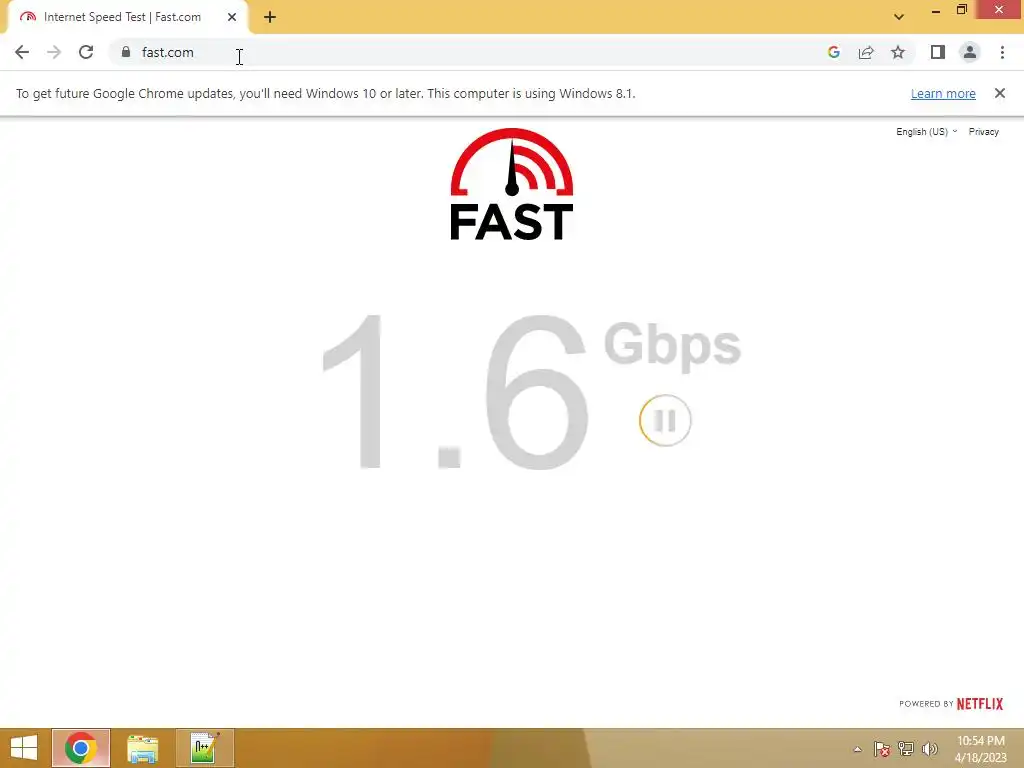Viewport: 1024px width, 768px height.
Task: Bookmark this tab with star icon
Action: coord(898,52)
